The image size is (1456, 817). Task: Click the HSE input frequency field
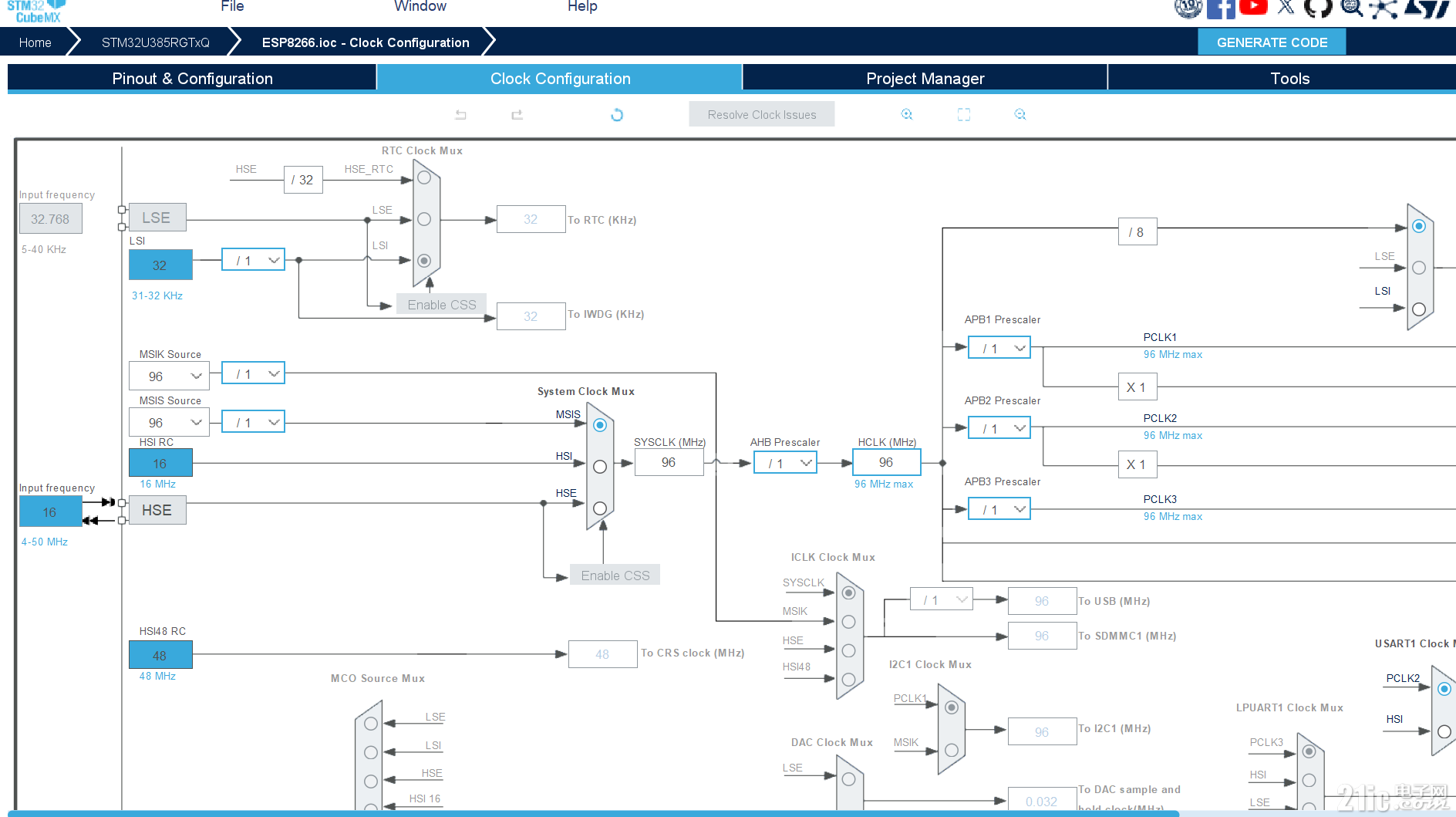[x=50, y=511]
